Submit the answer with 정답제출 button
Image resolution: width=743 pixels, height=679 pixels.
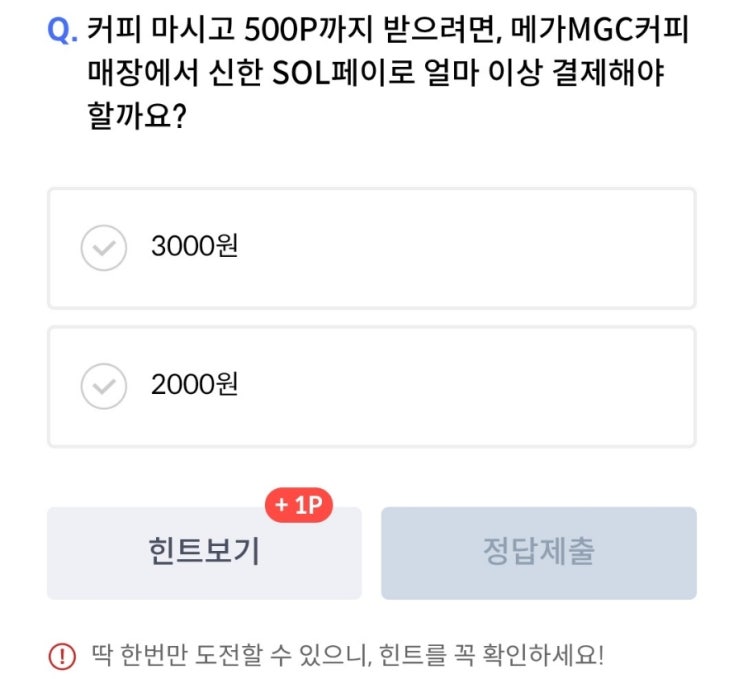click(538, 553)
